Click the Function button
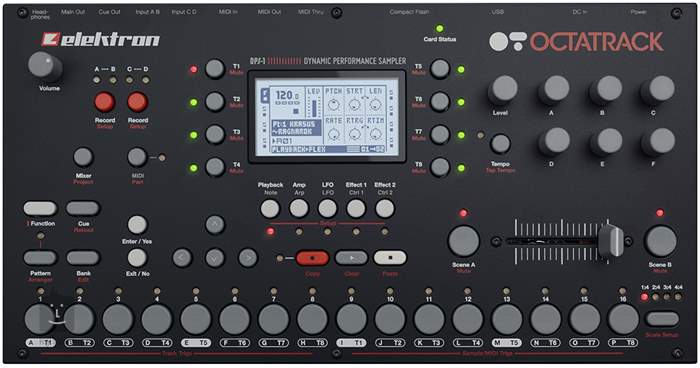Image resolution: width=700 pixels, height=368 pixels. [x=40, y=208]
